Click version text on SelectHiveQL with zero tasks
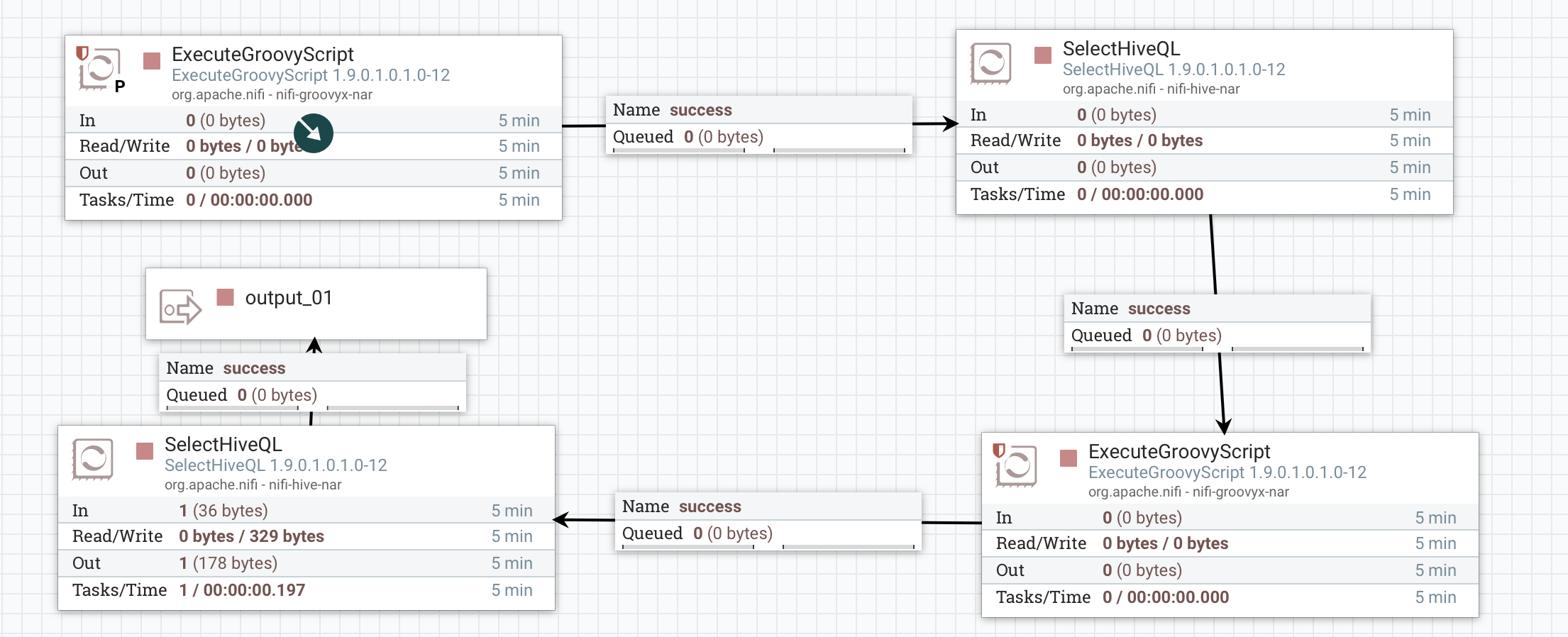 coord(1174,70)
